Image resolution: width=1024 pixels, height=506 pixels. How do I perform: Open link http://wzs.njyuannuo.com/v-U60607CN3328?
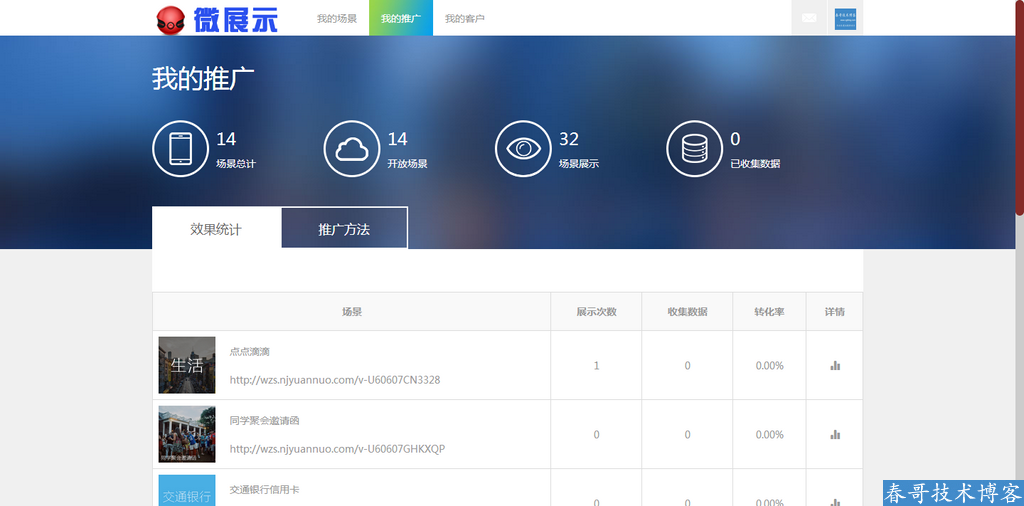point(335,379)
